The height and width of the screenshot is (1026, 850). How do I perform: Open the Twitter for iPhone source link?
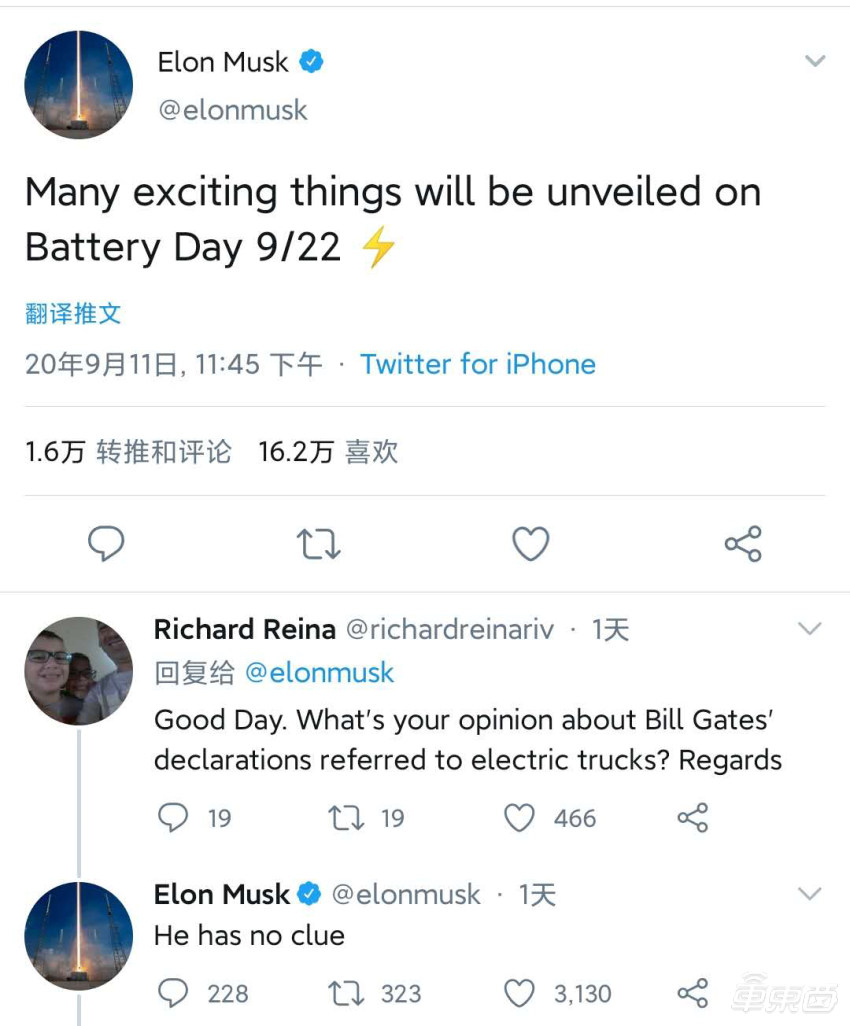pyautogui.click(x=478, y=364)
